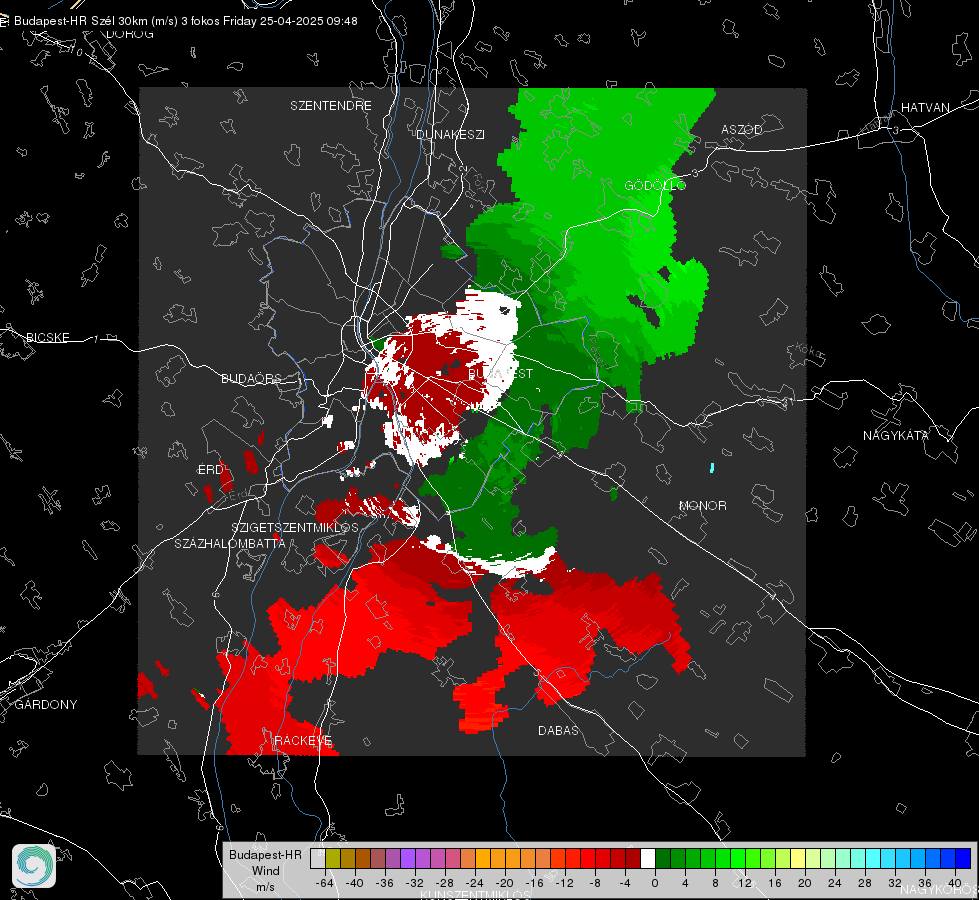Viewport: 979px width, 900px height.
Task: Click the 16 legend value
Action: click(775, 883)
